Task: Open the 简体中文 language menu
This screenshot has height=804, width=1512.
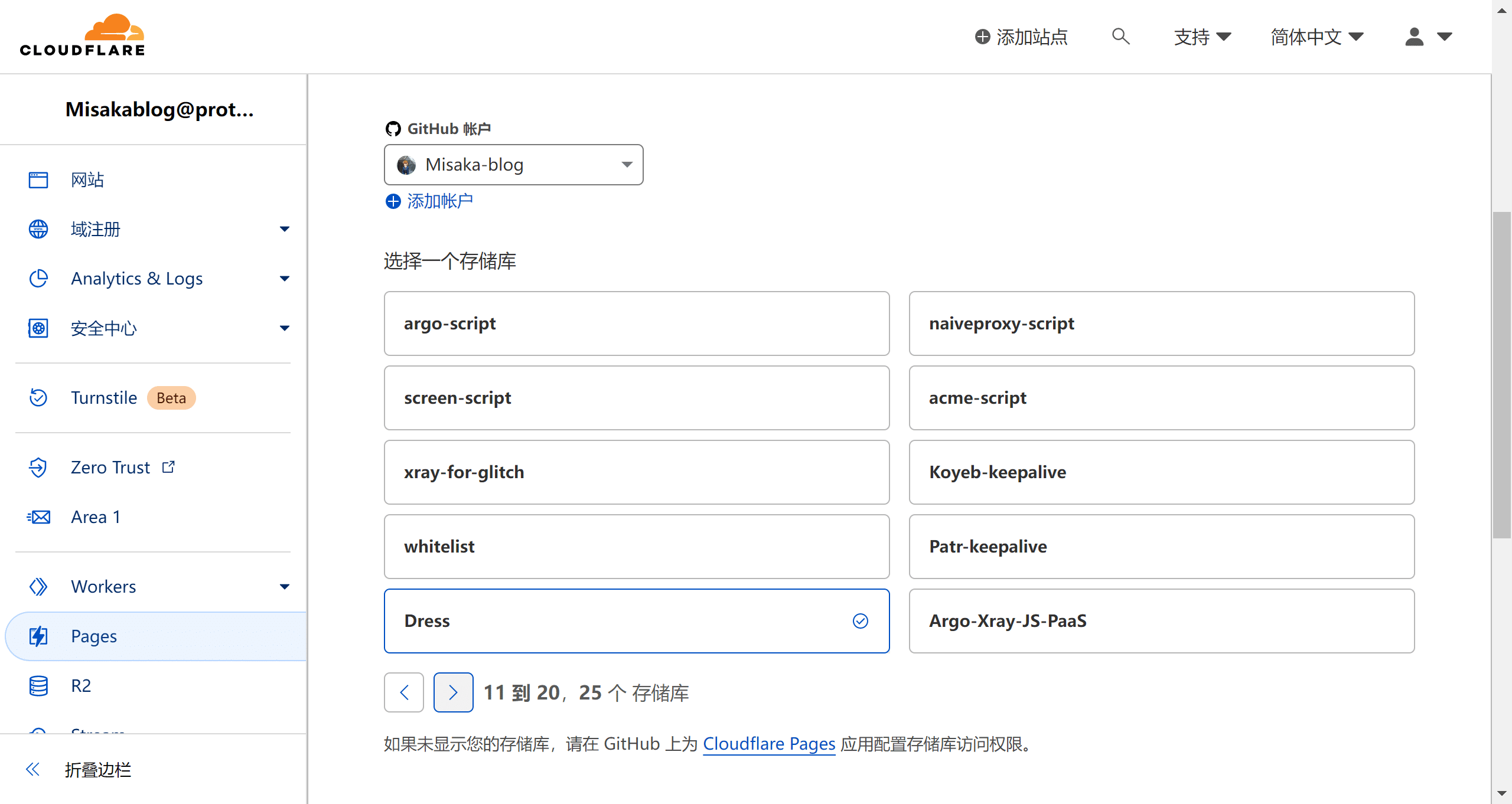Action: tap(1317, 37)
